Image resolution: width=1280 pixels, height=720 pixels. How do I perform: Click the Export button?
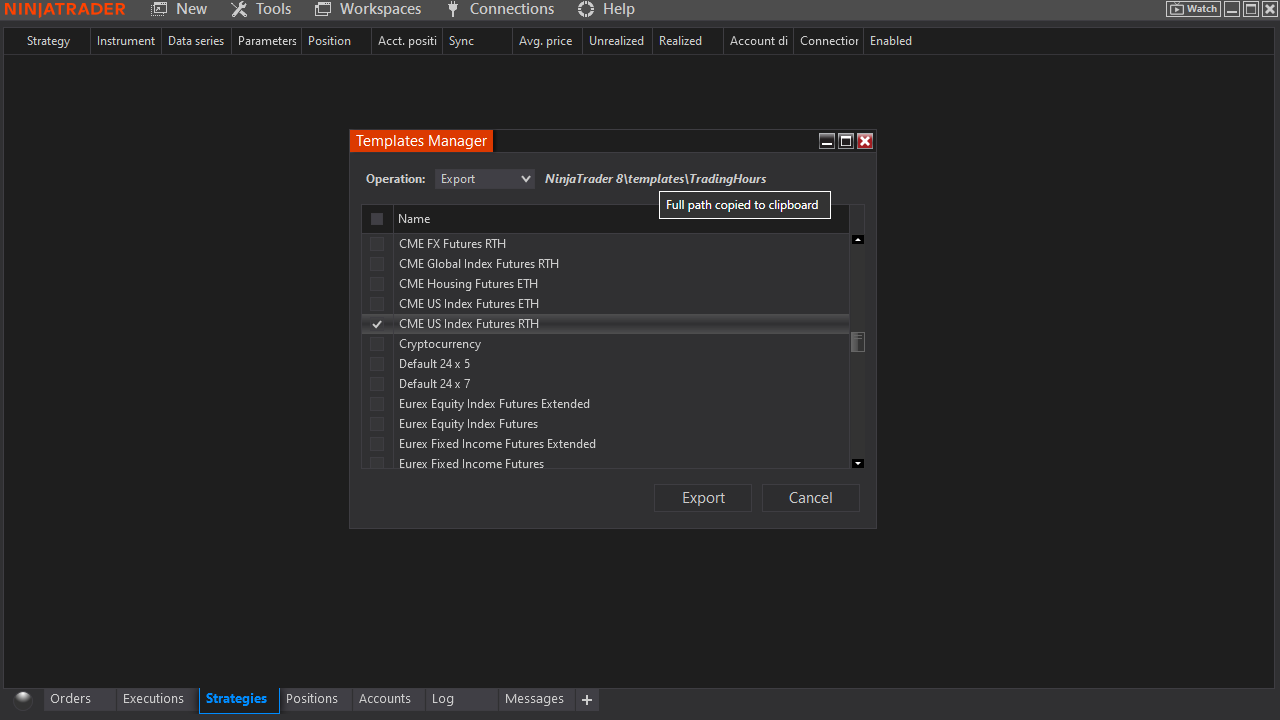click(703, 498)
